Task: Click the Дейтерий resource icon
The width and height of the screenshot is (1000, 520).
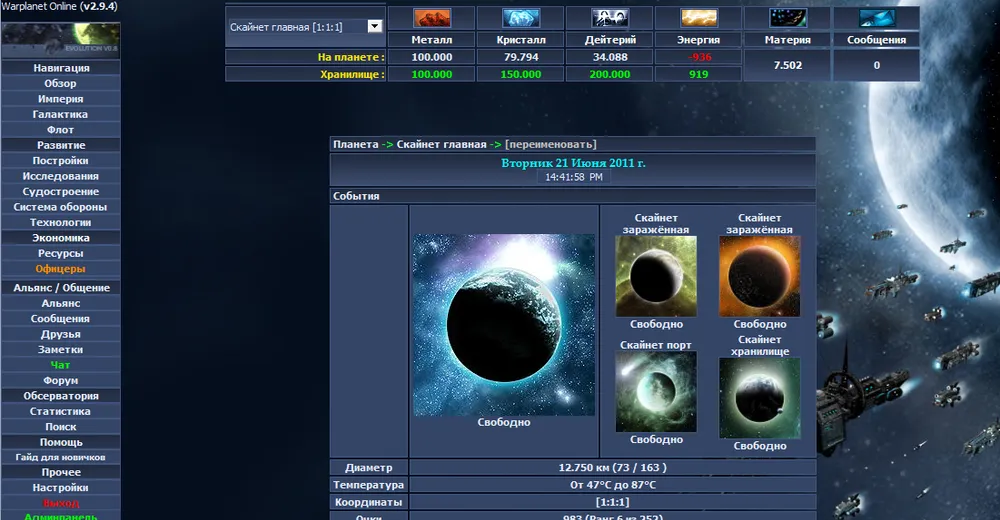Action: (609, 18)
